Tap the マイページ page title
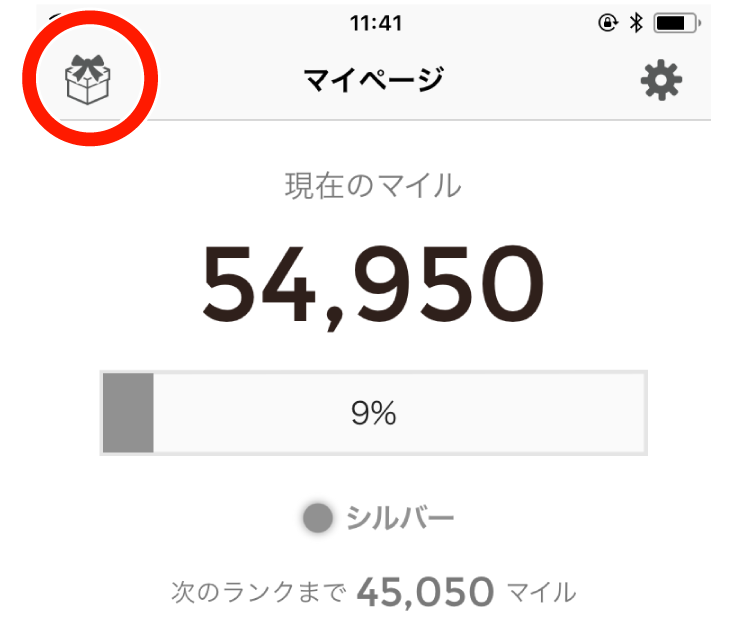The image size is (750, 633). point(373,80)
